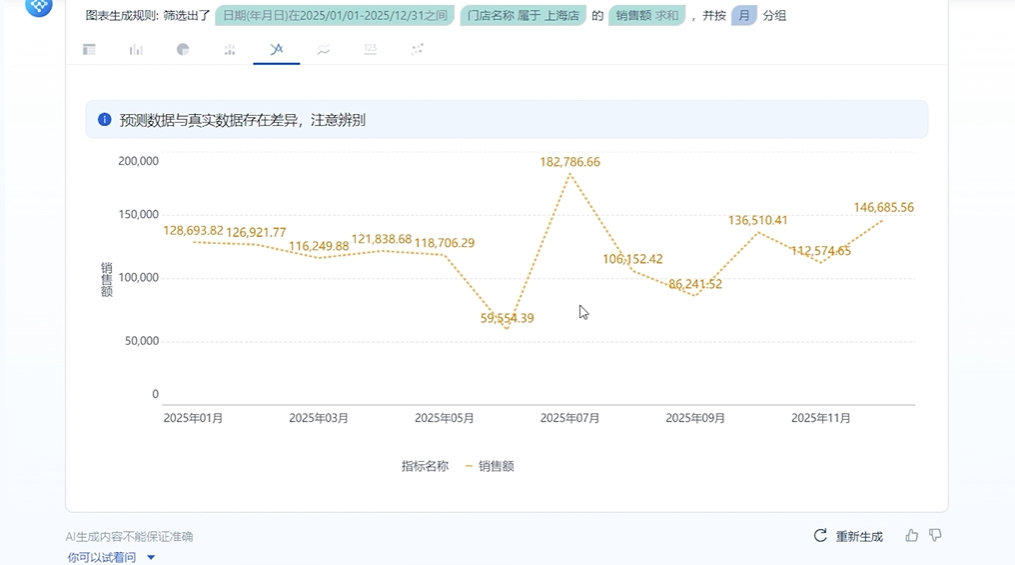Click the 你可以试着问 link text

point(101,557)
